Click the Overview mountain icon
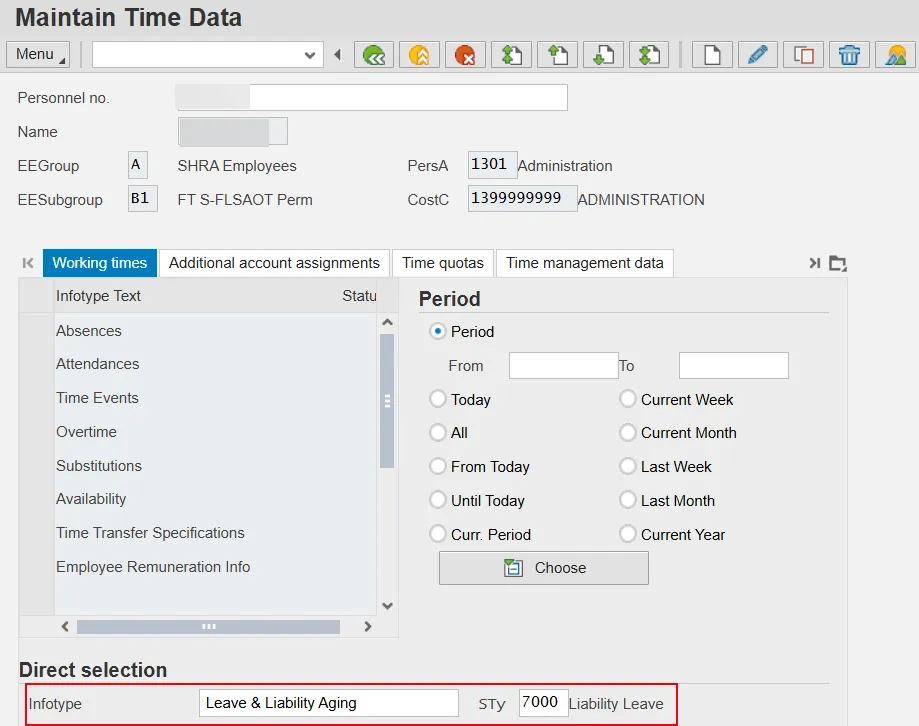Screen dimensions: 919x726 click(x=895, y=55)
